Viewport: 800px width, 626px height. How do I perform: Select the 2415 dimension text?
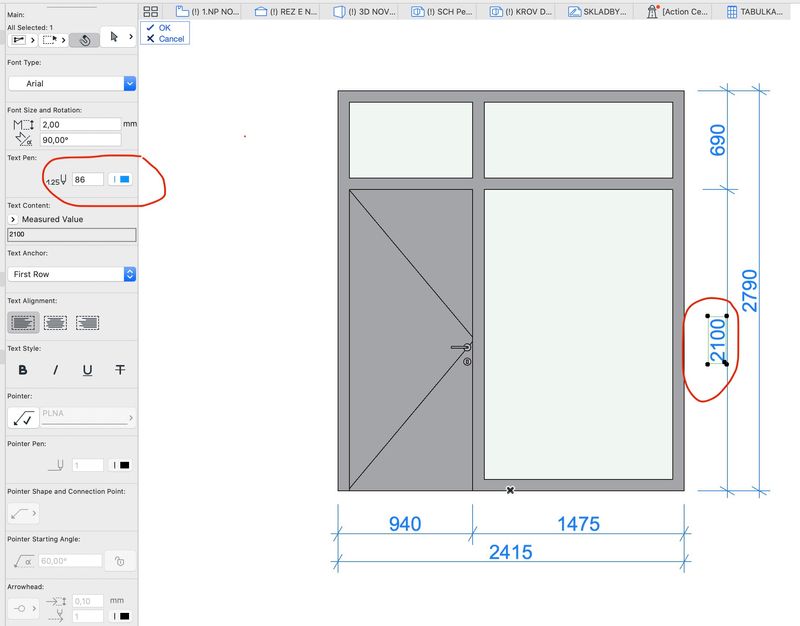click(511, 552)
